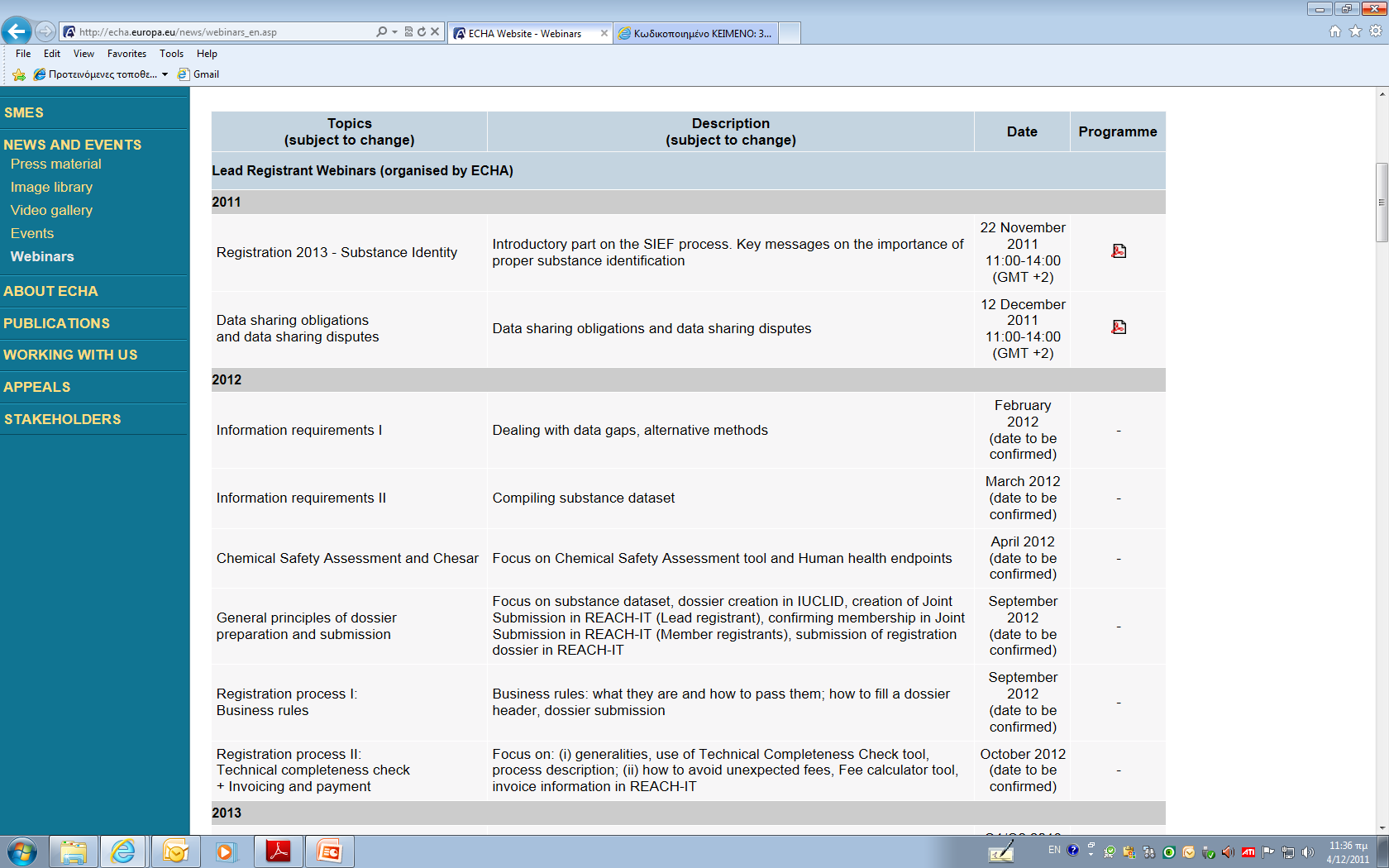Click the tablet input pen icon
The height and width of the screenshot is (868, 1389).
[1001, 851]
